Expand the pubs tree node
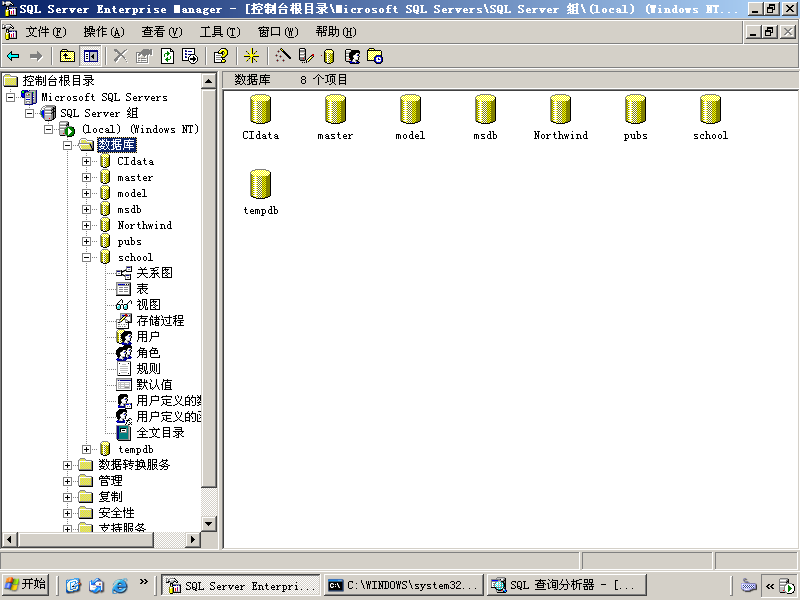Viewport: 800px width, 600px height. (x=86, y=241)
